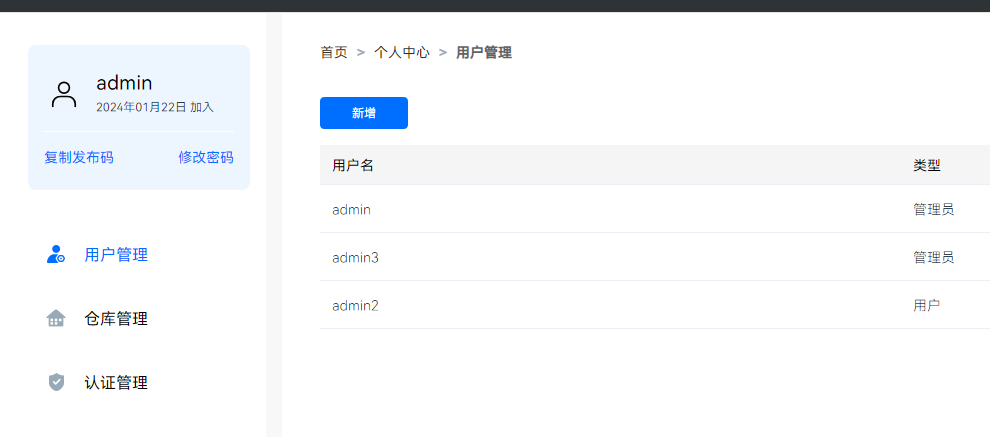990x437 pixels.
Task: Go to 首页 in the breadcrumb
Action: pos(334,52)
